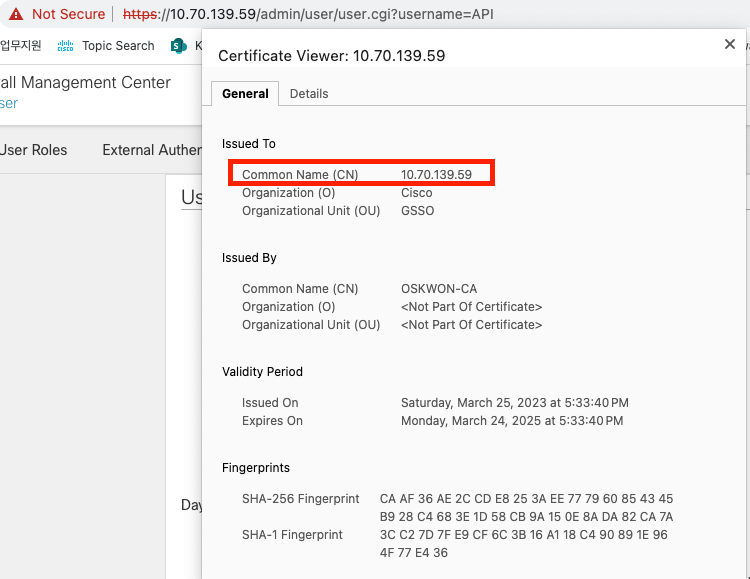The image size is (750, 579).
Task: Select issuer Common Name OSKWON-CA
Action: pos(439,289)
